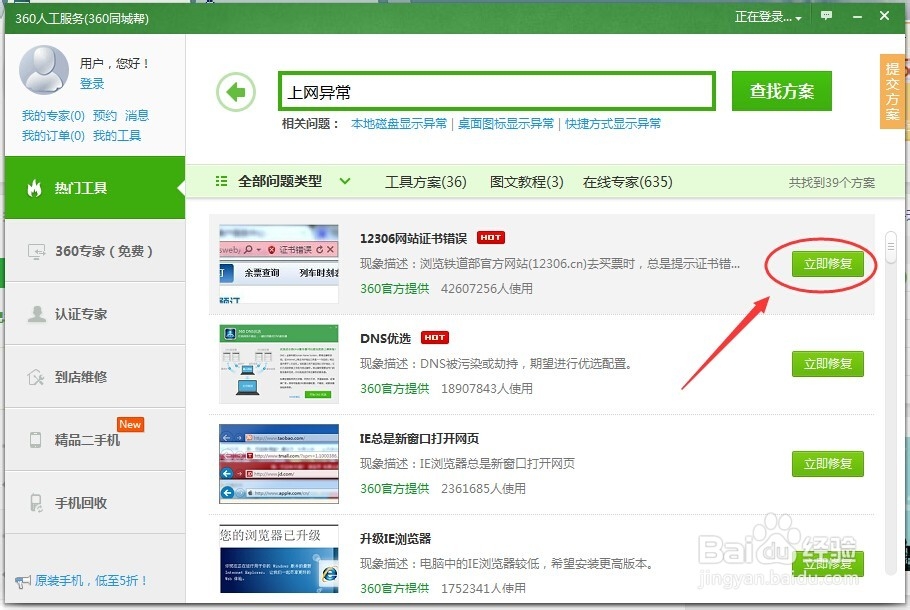
Task: Click the HOT badge next to DNS优选
Action: click(435, 337)
